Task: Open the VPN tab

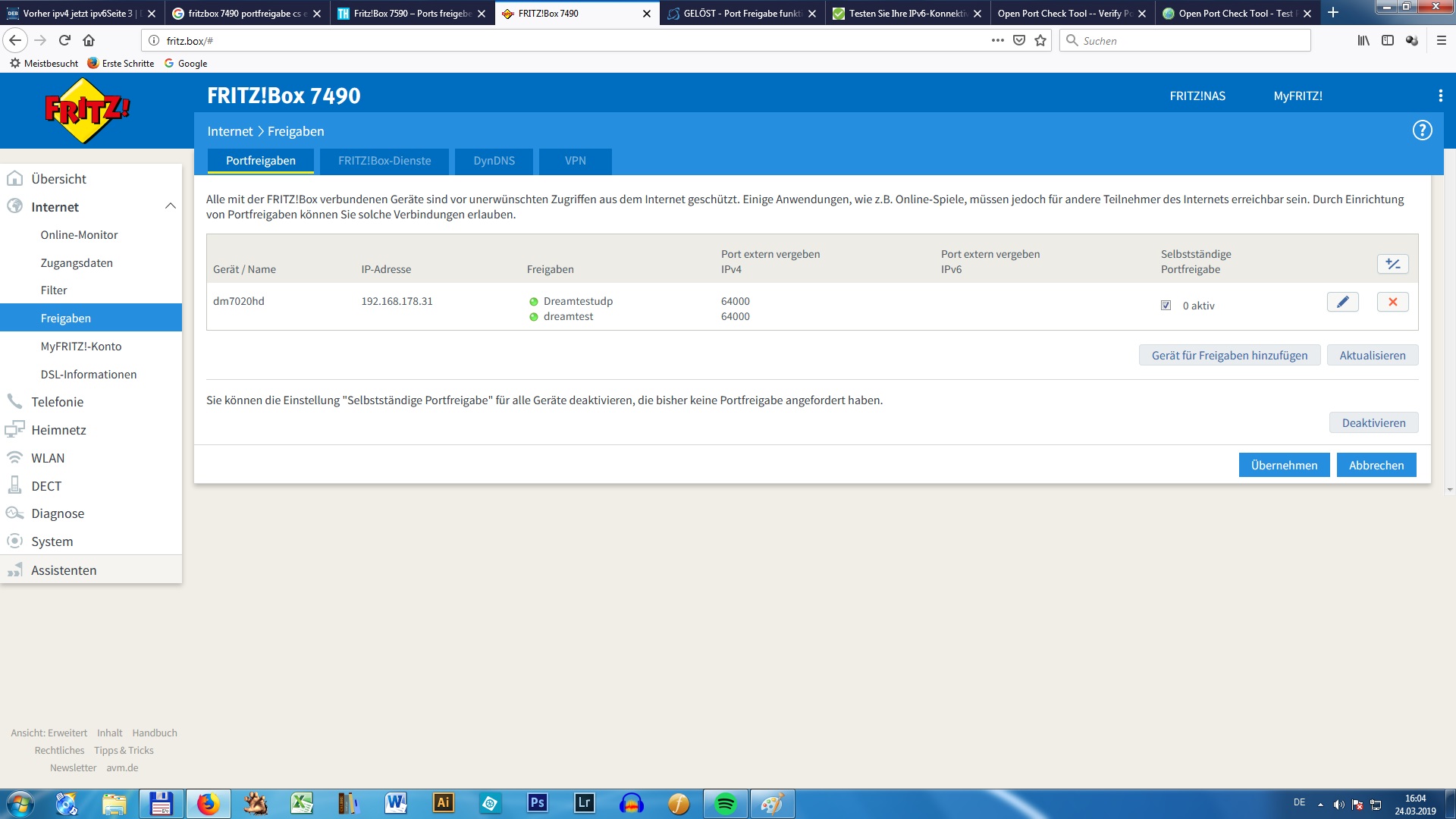Action: [575, 161]
